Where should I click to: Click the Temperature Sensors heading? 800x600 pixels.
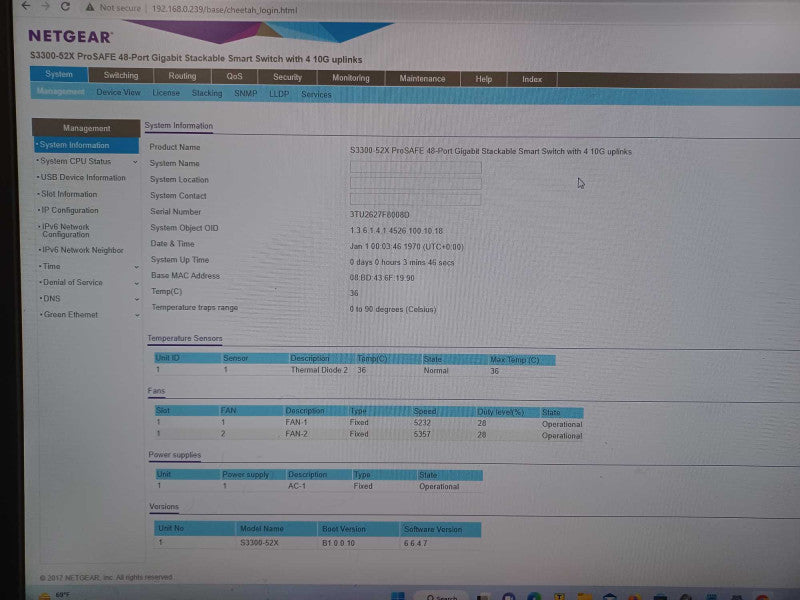185,338
